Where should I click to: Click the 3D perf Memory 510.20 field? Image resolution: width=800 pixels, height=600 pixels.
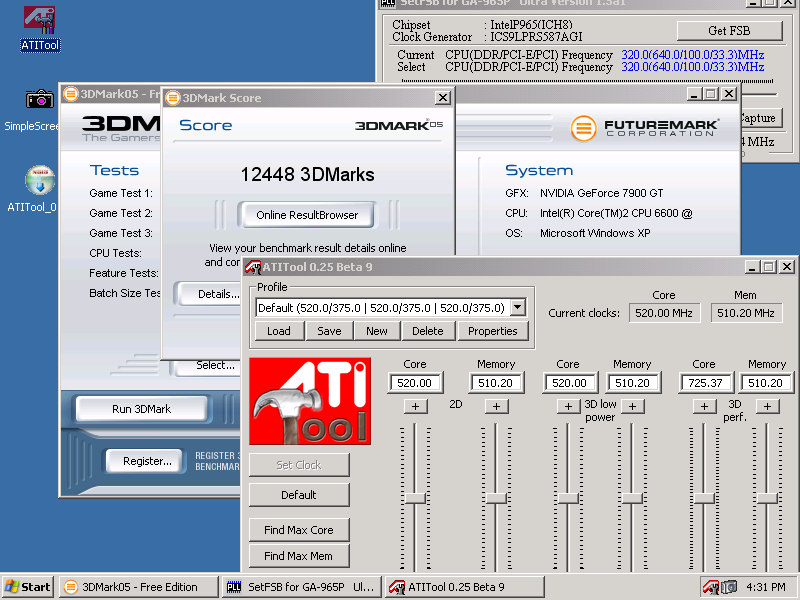[766, 383]
